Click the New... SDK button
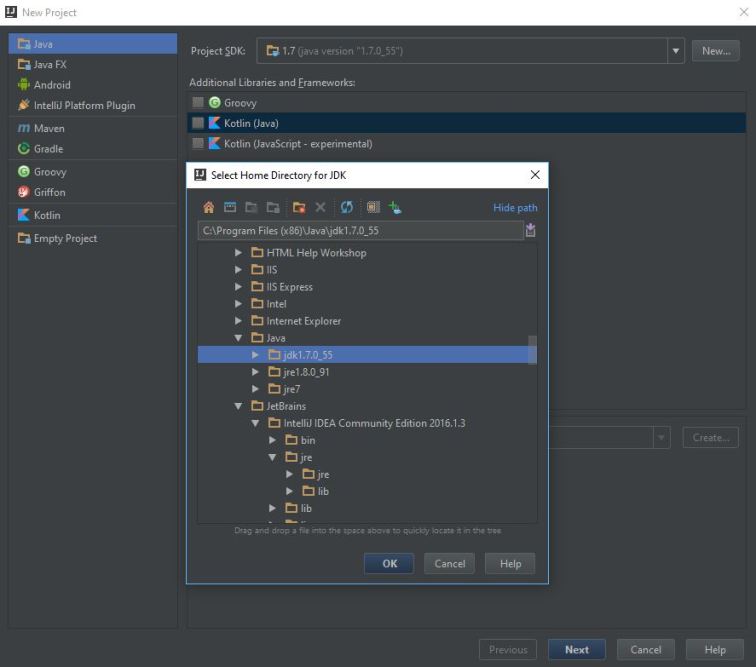756x667 pixels. 716,51
